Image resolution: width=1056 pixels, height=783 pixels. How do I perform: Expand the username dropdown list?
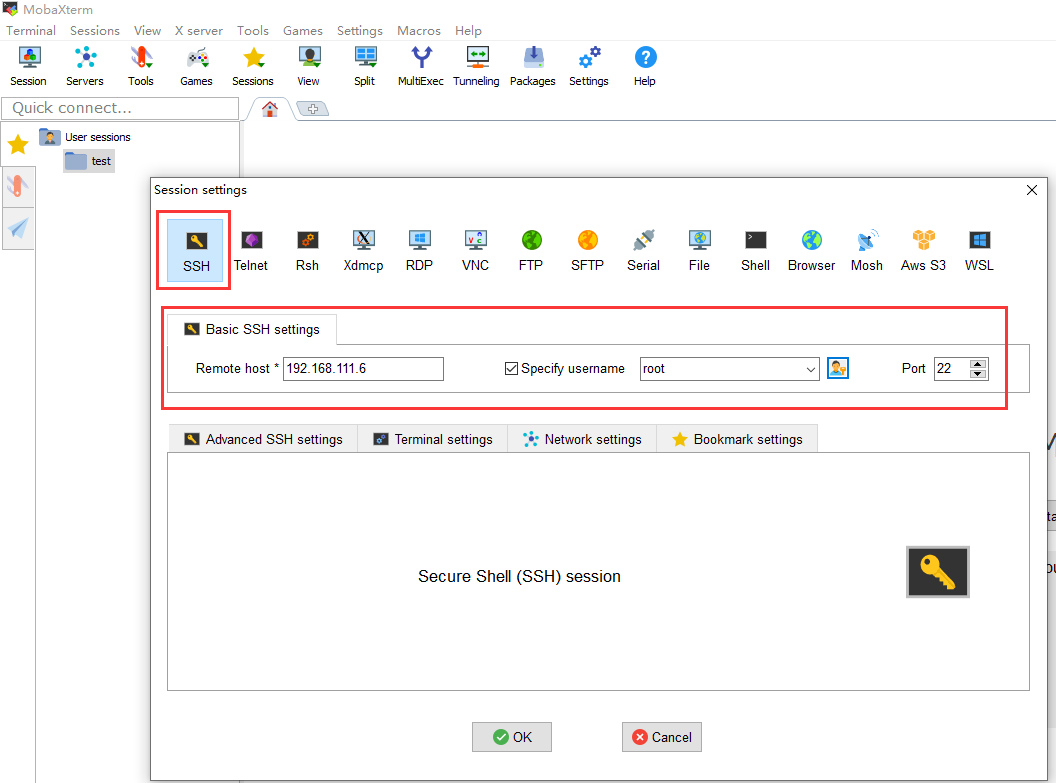[811, 369]
